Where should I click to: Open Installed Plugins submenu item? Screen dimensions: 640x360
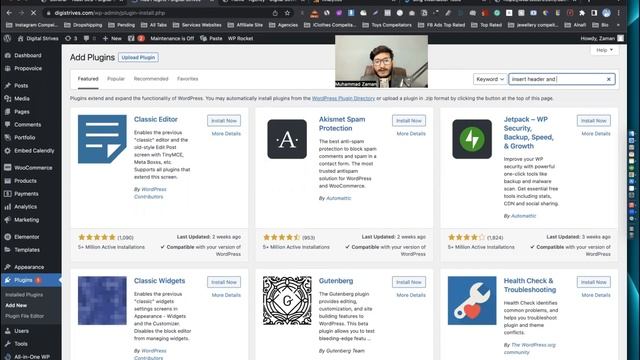(24, 295)
